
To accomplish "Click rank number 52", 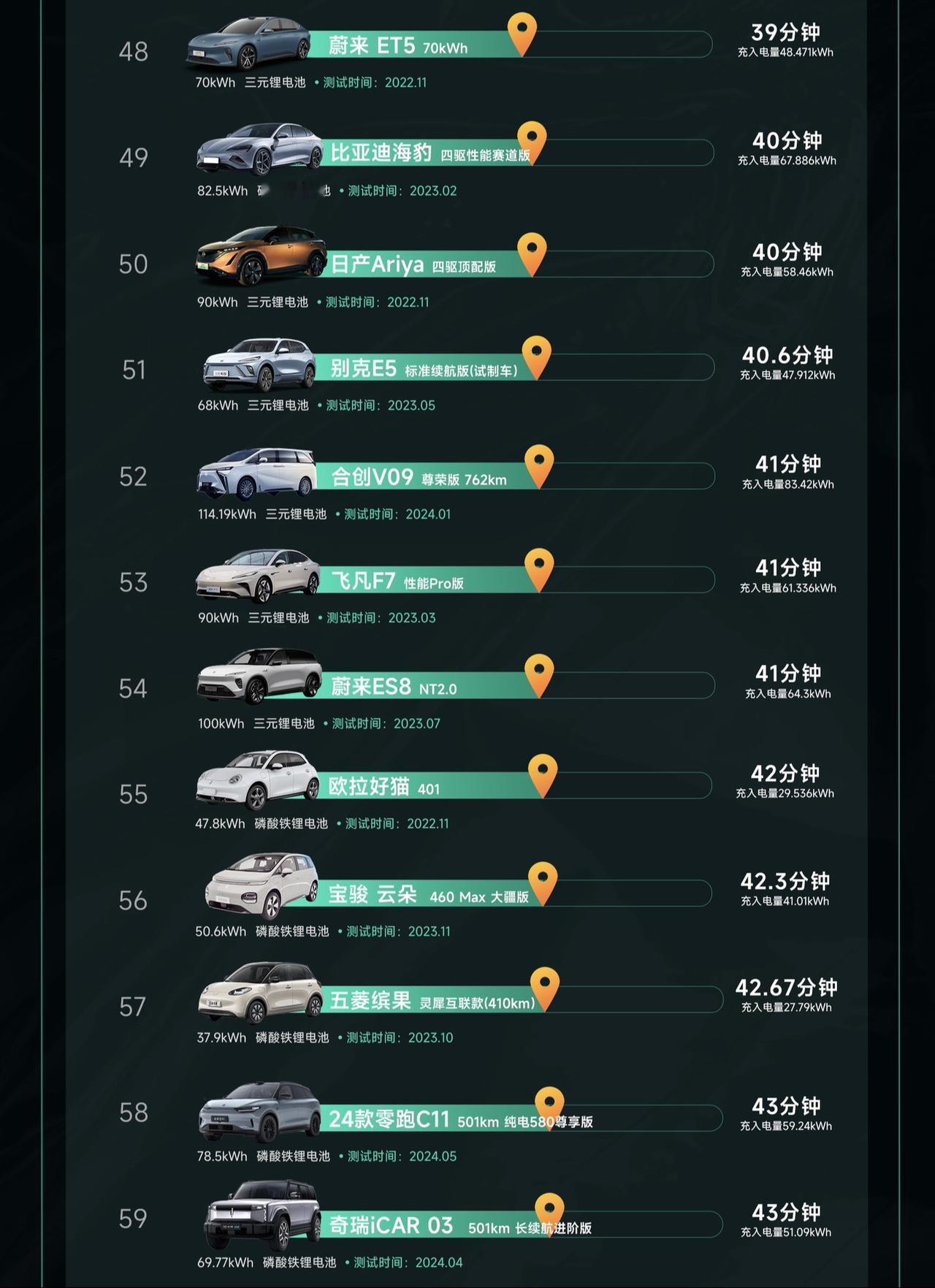I will point(133,476).
